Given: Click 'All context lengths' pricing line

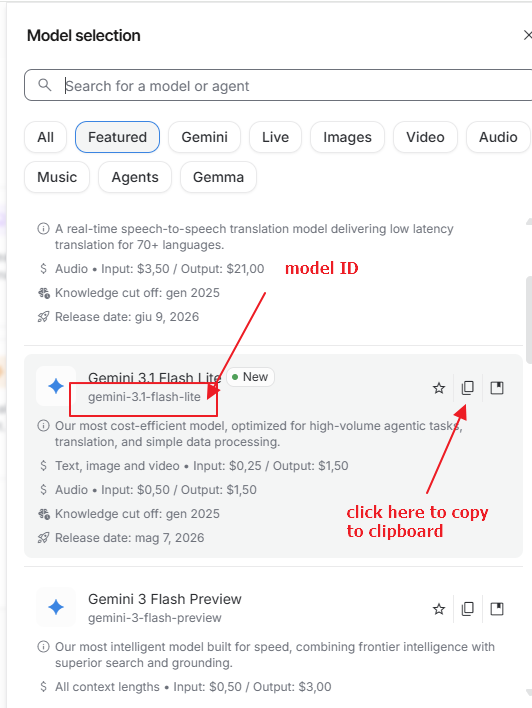Looking at the screenshot, I should click(x=193, y=687).
